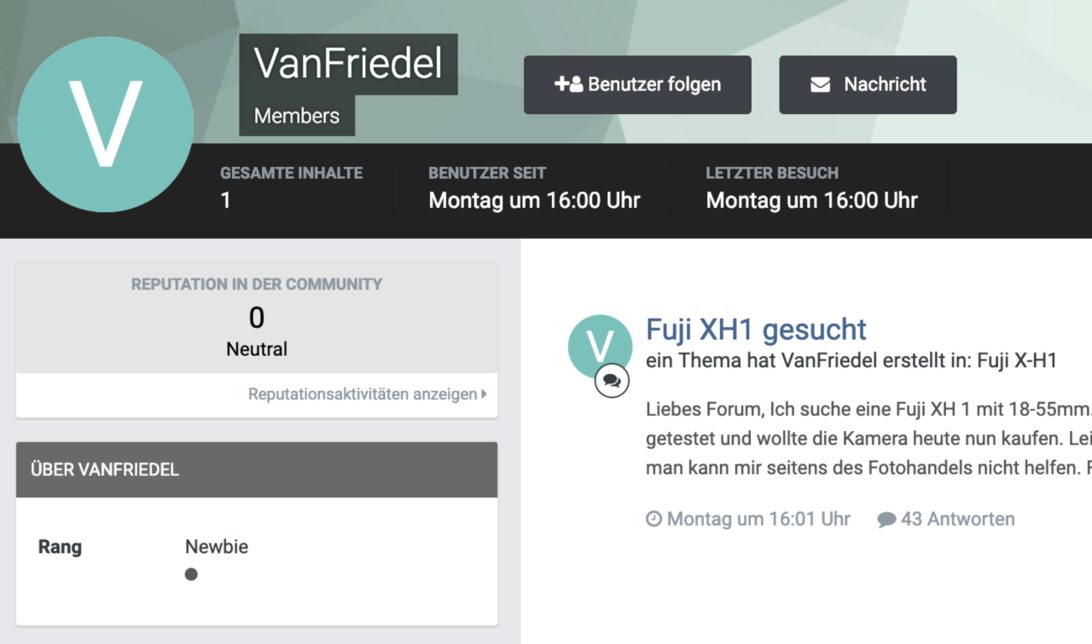Image resolution: width=1092 pixels, height=644 pixels.
Task: Click the speech bubble topic badge icon
Action: click(x=612, y=381)
